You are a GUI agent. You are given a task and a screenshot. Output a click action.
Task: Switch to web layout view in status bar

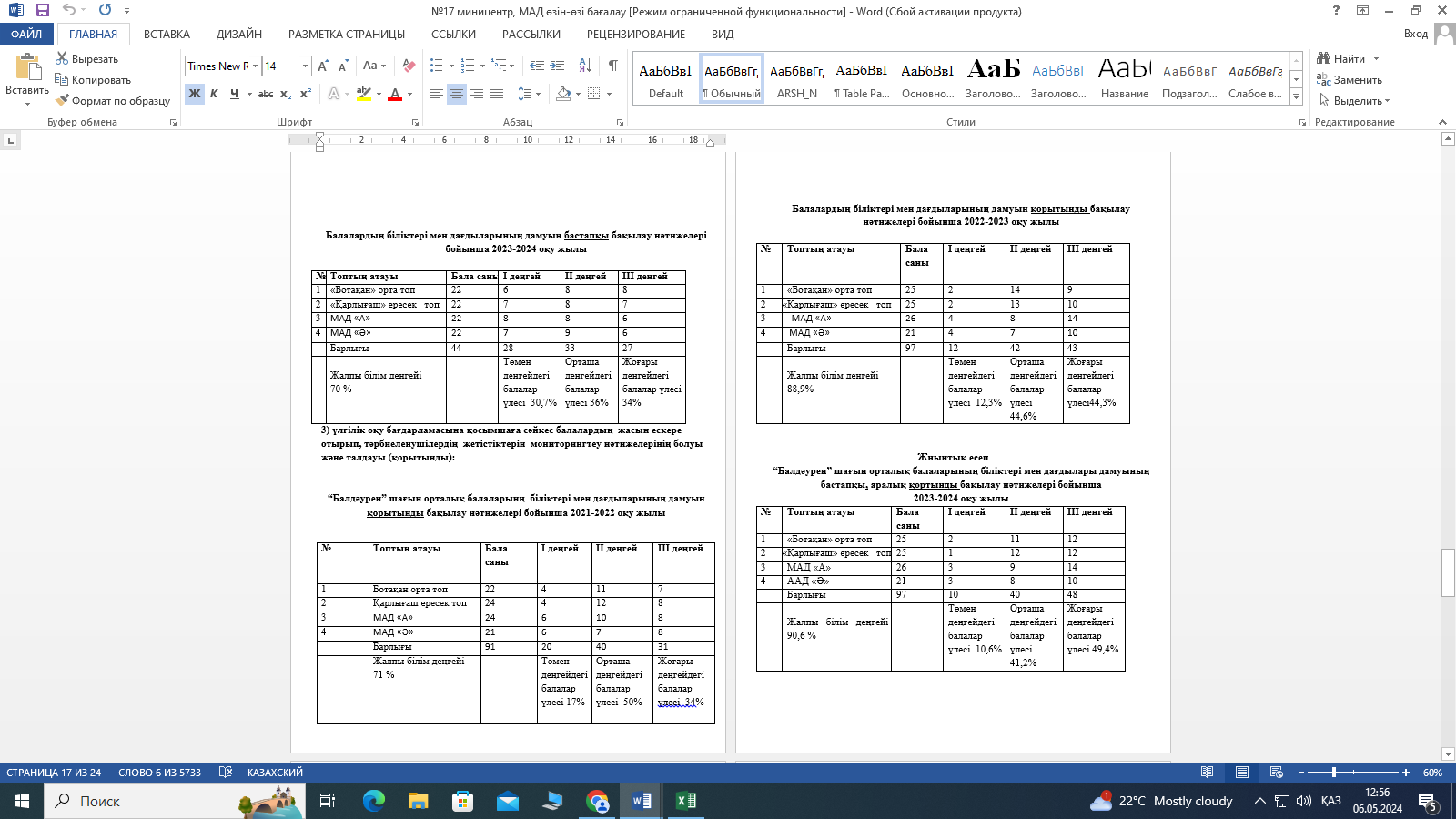click(x=1277, y=773)
